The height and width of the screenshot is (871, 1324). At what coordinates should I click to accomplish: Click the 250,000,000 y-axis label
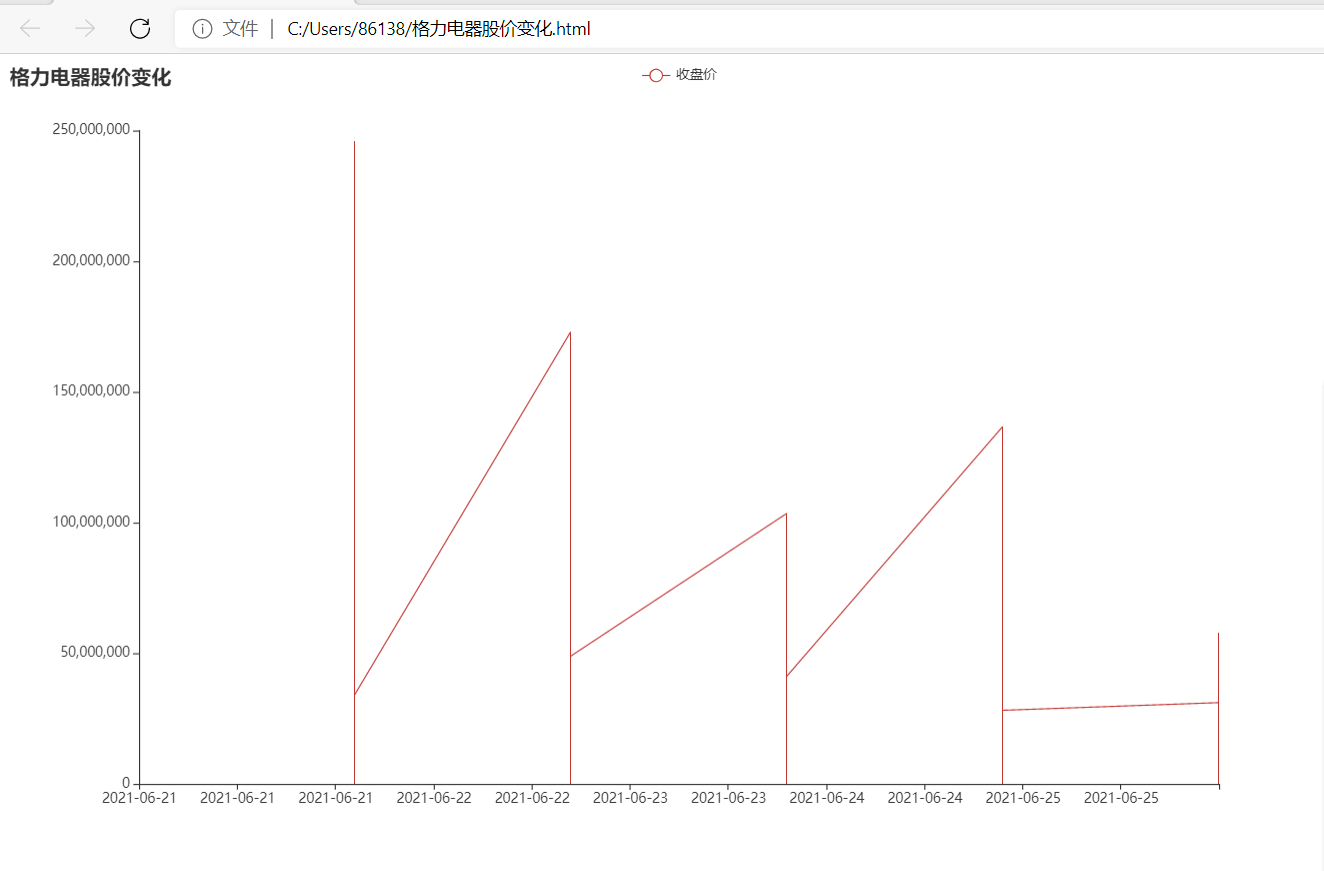[91, 130]
